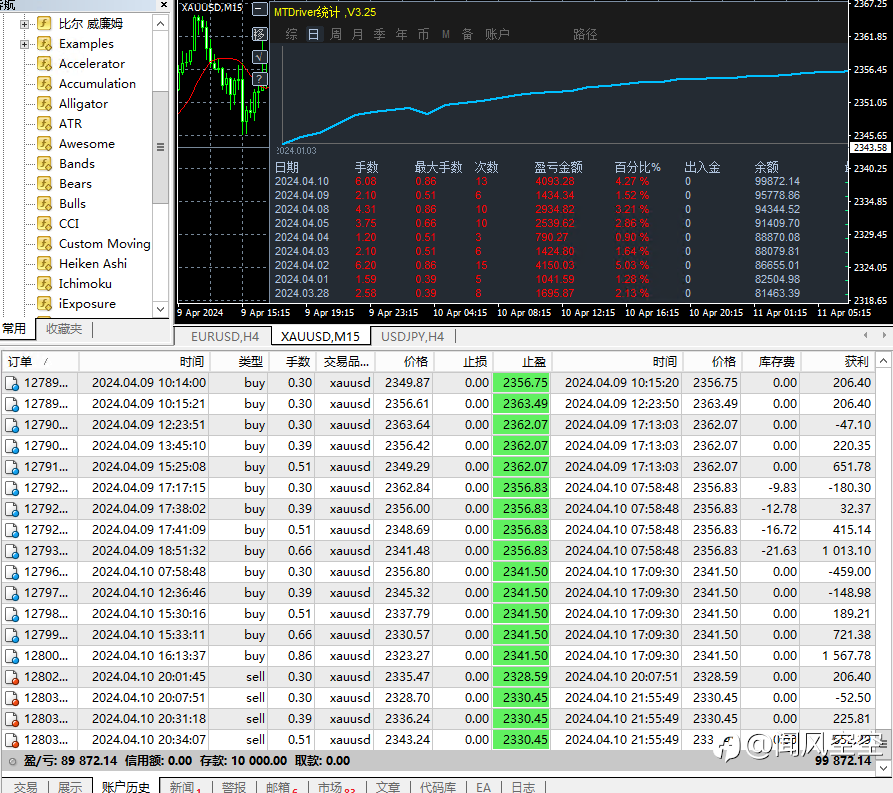Viewport: 893px width, 793px height.
Task: Click the ATR indicator icon
Action: 44,124
